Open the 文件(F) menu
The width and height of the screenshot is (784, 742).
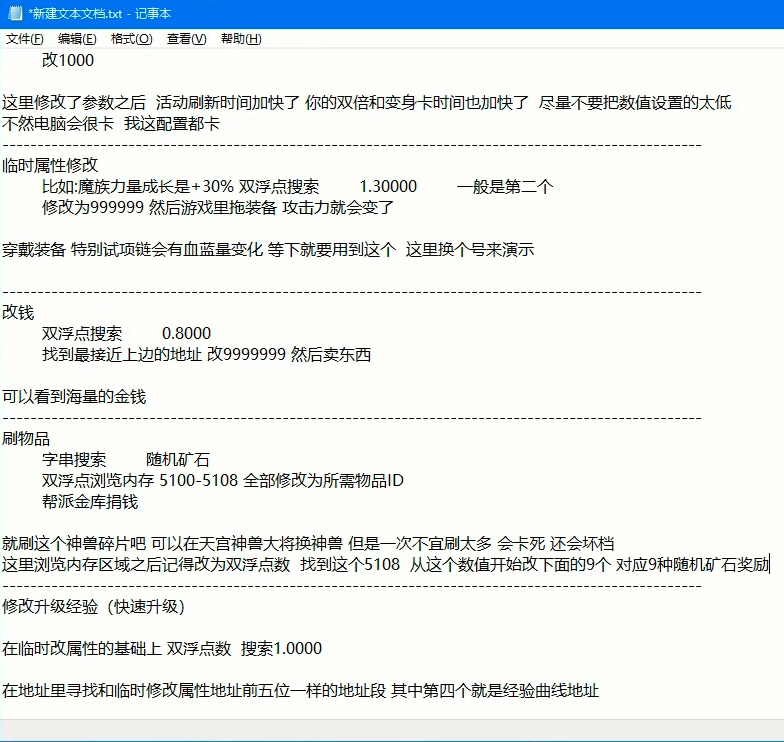point(25,39)
